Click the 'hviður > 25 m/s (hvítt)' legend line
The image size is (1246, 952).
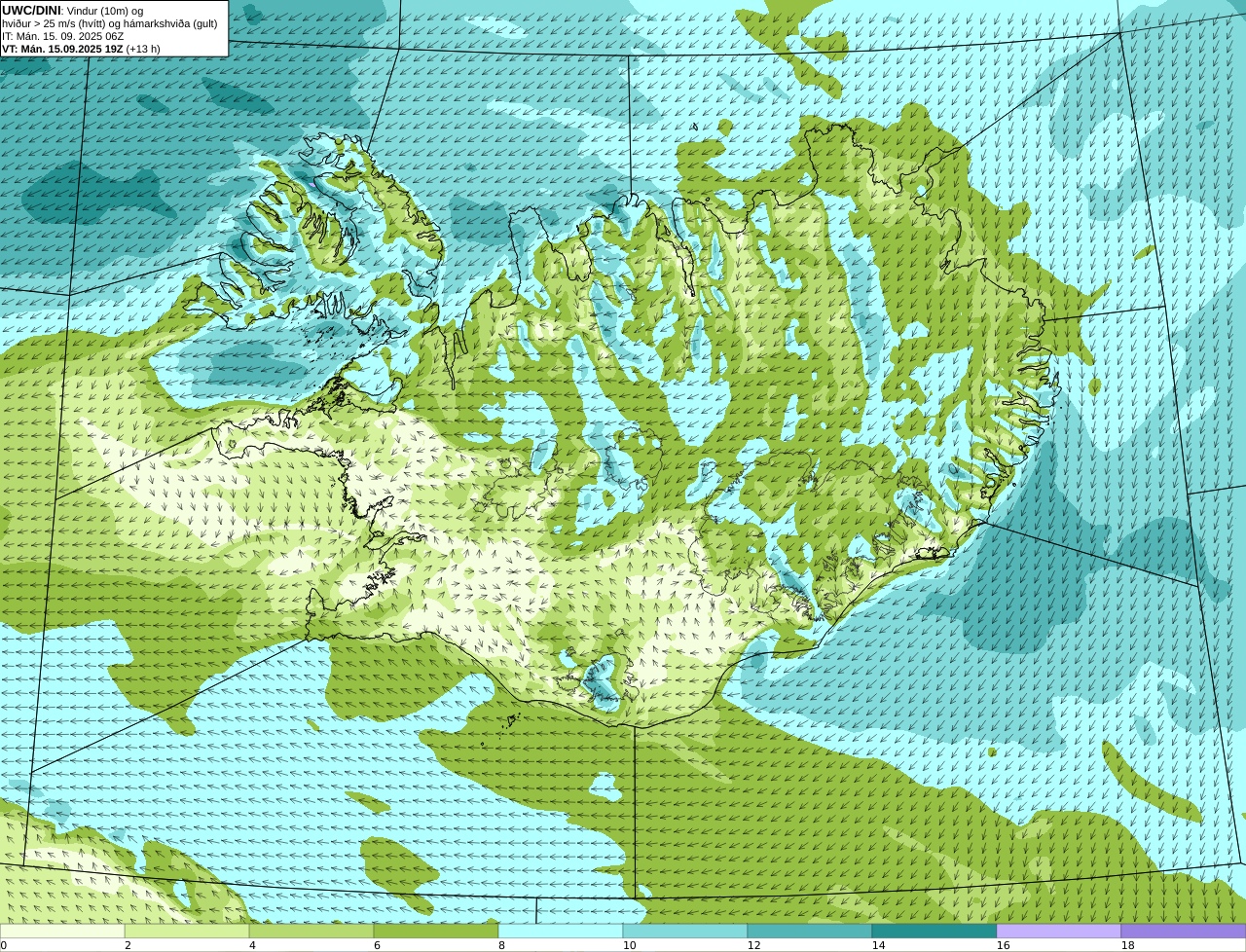tap(109, 23)
